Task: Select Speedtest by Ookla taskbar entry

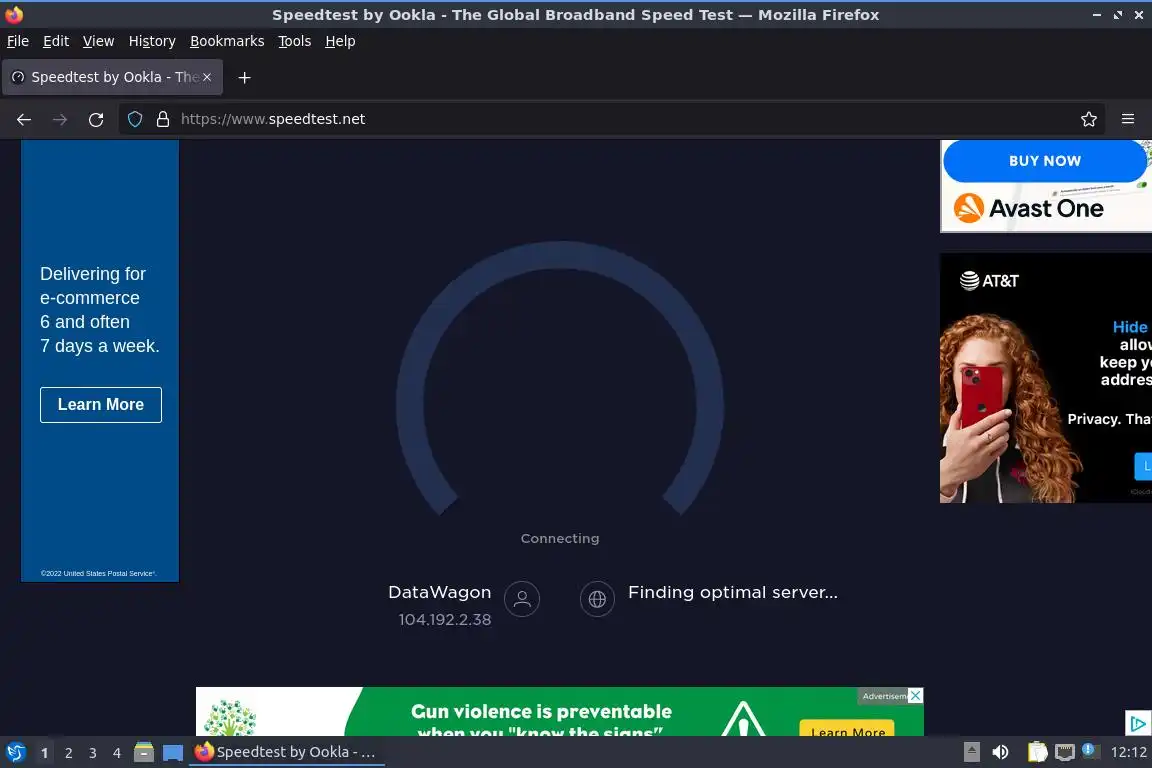Action: (287, 752)
